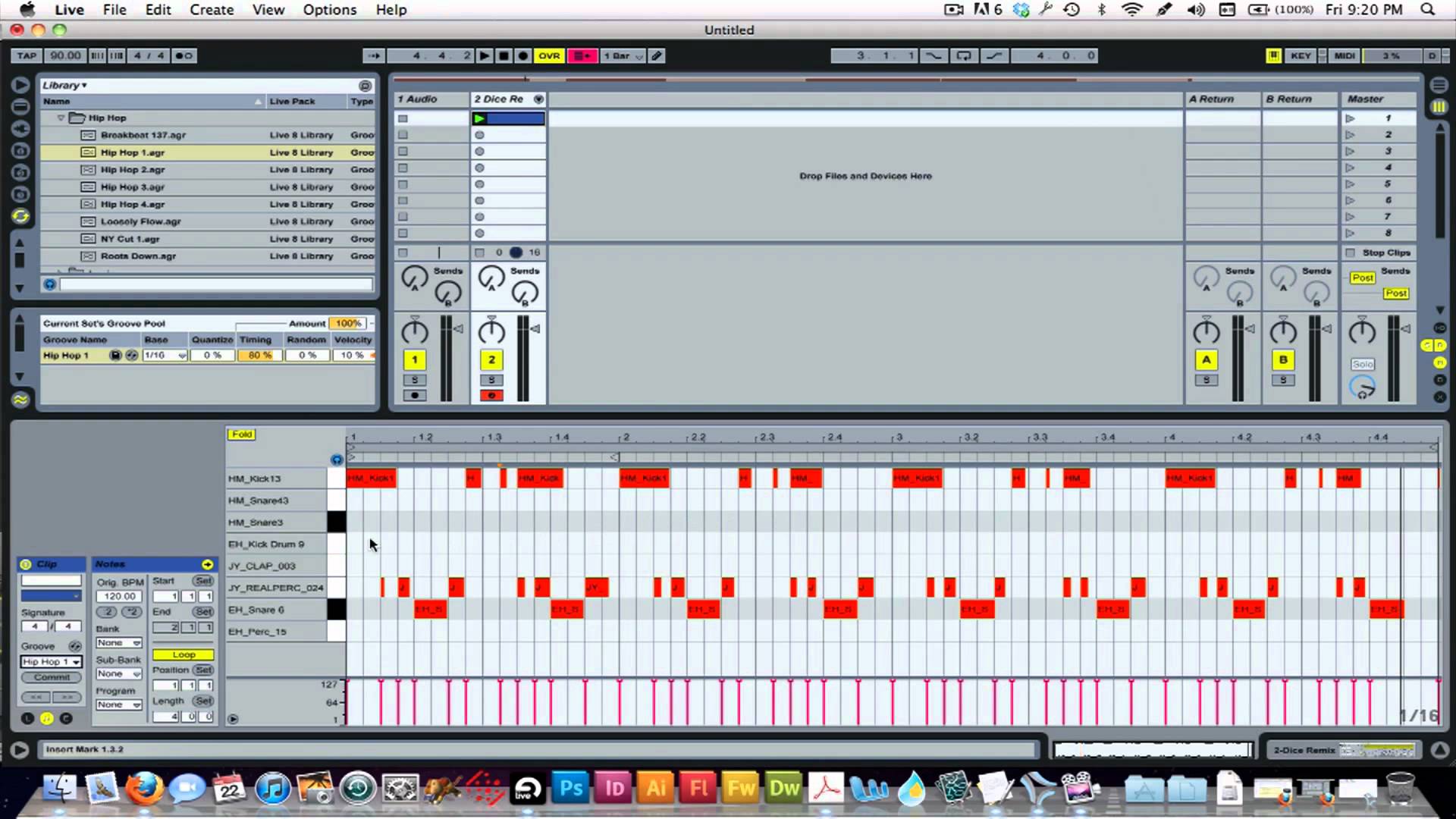Solo track 1 Audio
The height and width of the screenshot is (819, 1456).
[x=414, y=380]
